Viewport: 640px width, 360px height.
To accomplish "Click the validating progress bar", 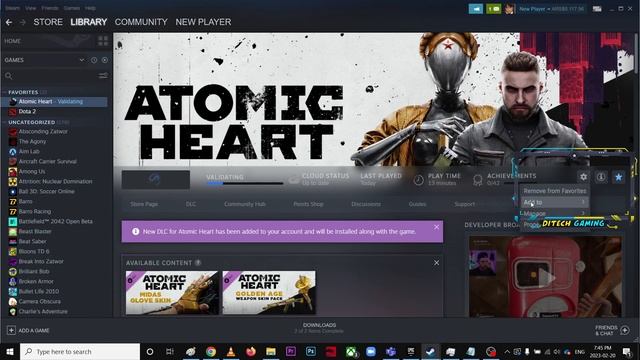I will tap(244, 183).
